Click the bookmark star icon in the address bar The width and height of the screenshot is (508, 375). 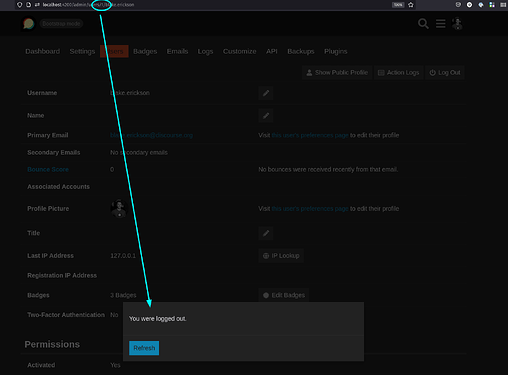(x=411, y=5)
